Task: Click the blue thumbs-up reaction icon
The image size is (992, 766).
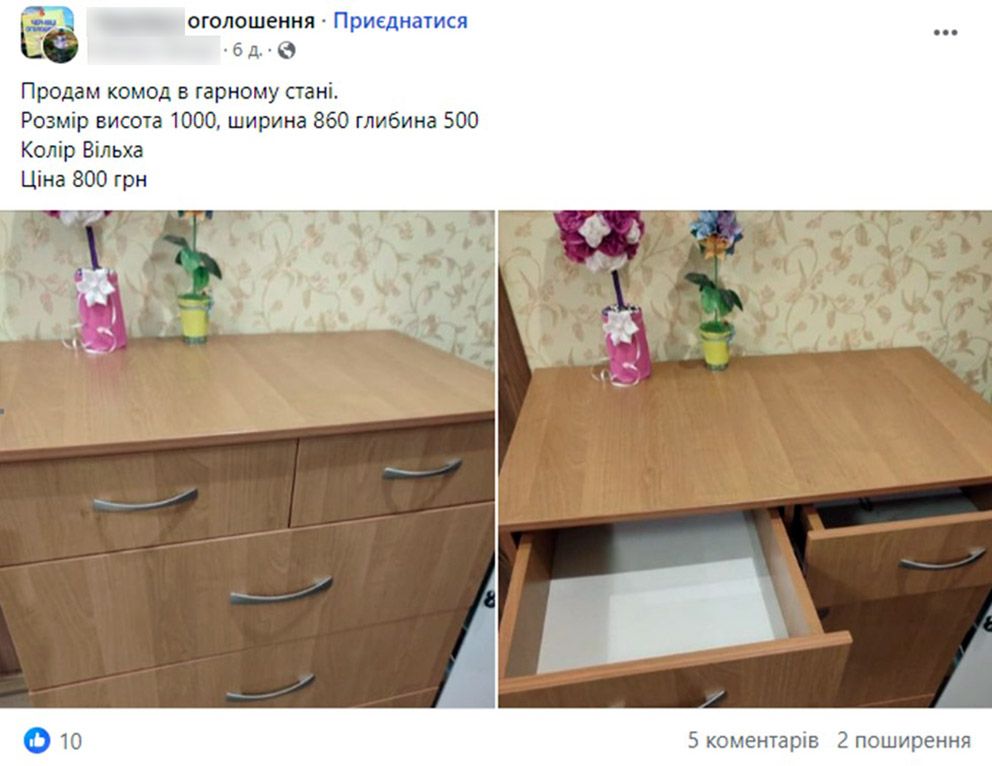Action: pos(37,740)
